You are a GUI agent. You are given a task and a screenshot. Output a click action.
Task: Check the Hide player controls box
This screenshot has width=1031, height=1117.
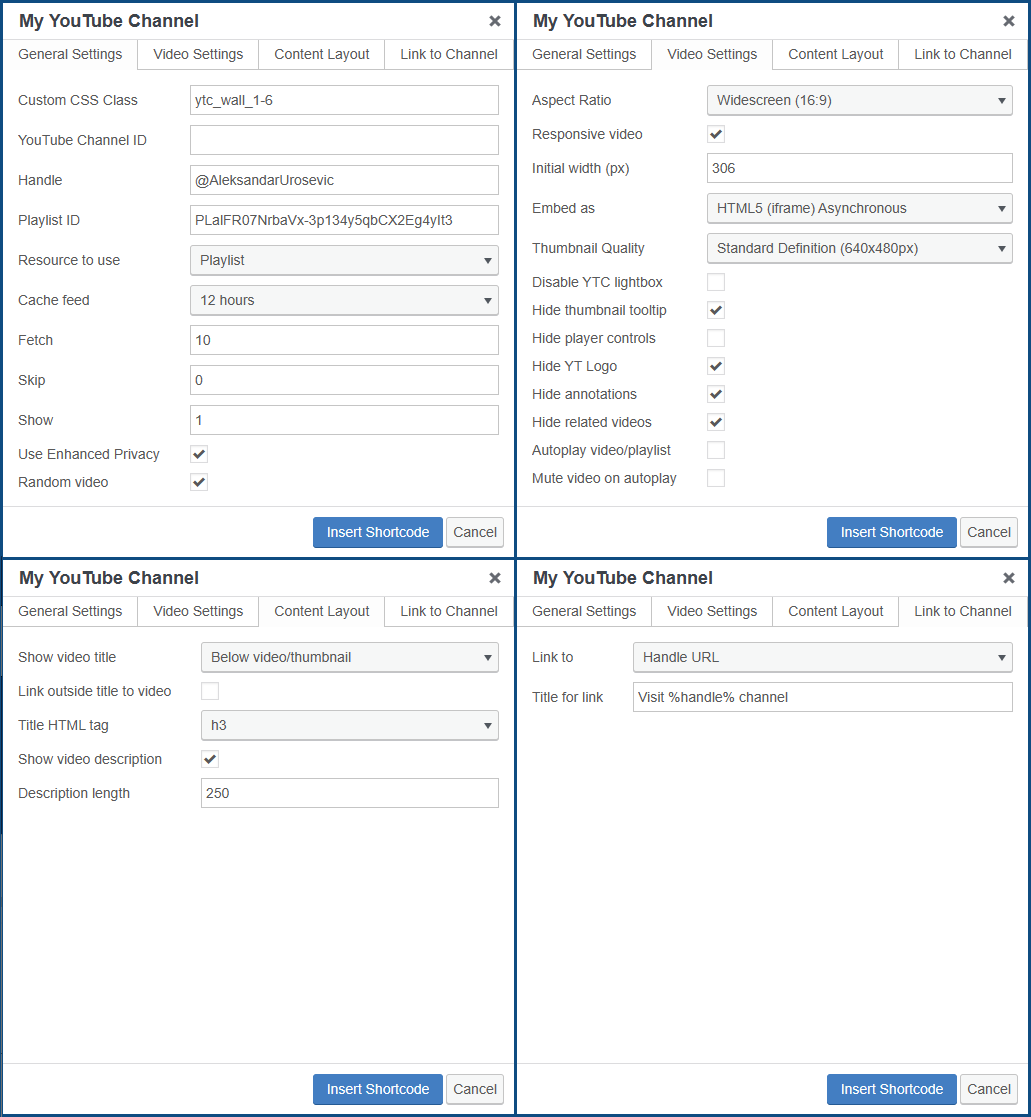(x=716, y=338)
